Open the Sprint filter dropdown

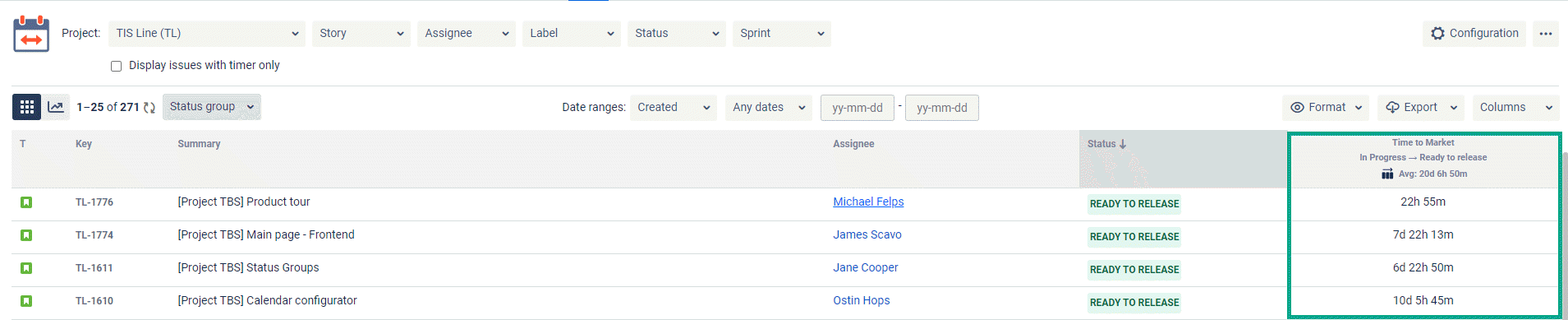pyautogui.click(x=782, y=34)
